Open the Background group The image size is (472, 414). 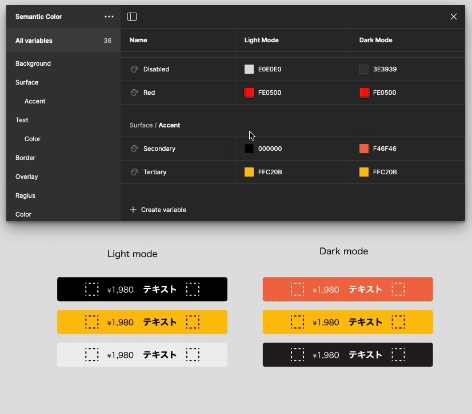pyautogui.click(x=33, y=64)
